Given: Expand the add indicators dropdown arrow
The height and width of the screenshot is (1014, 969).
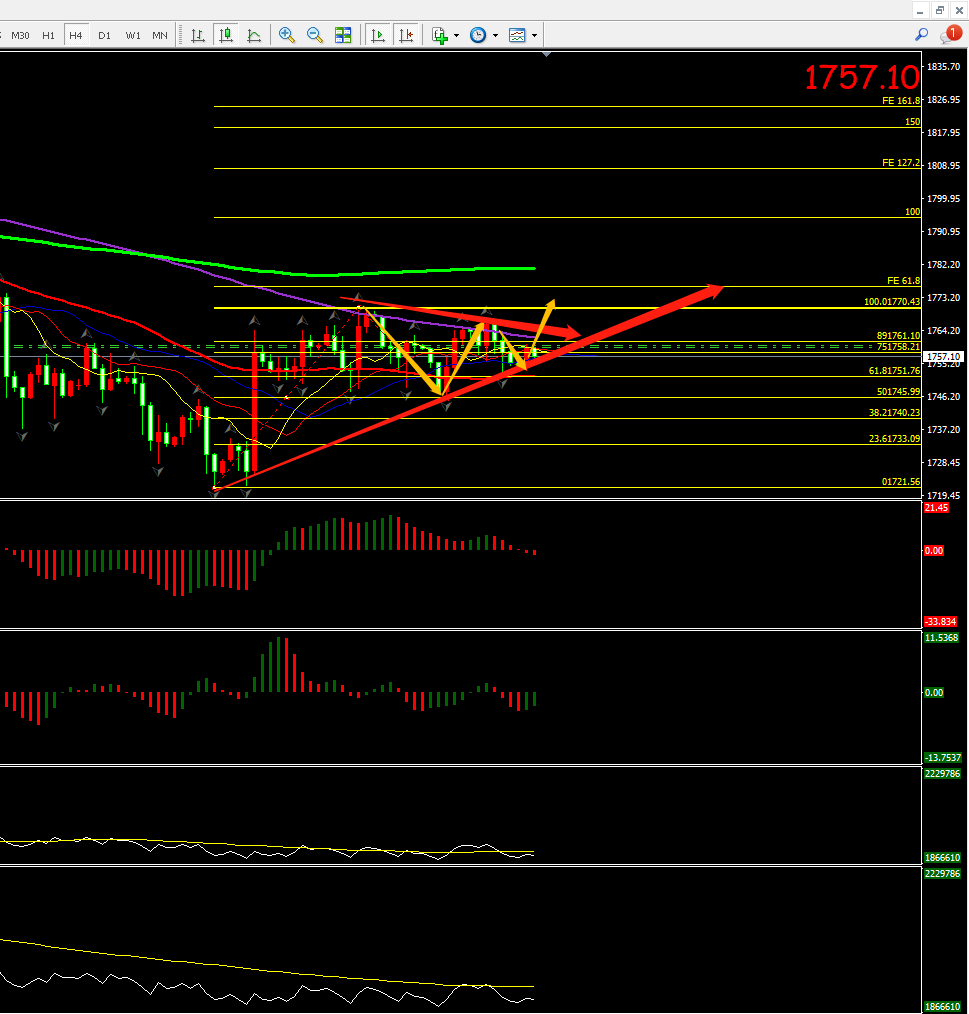Looking at the screenshot, I should coord(457,35).
